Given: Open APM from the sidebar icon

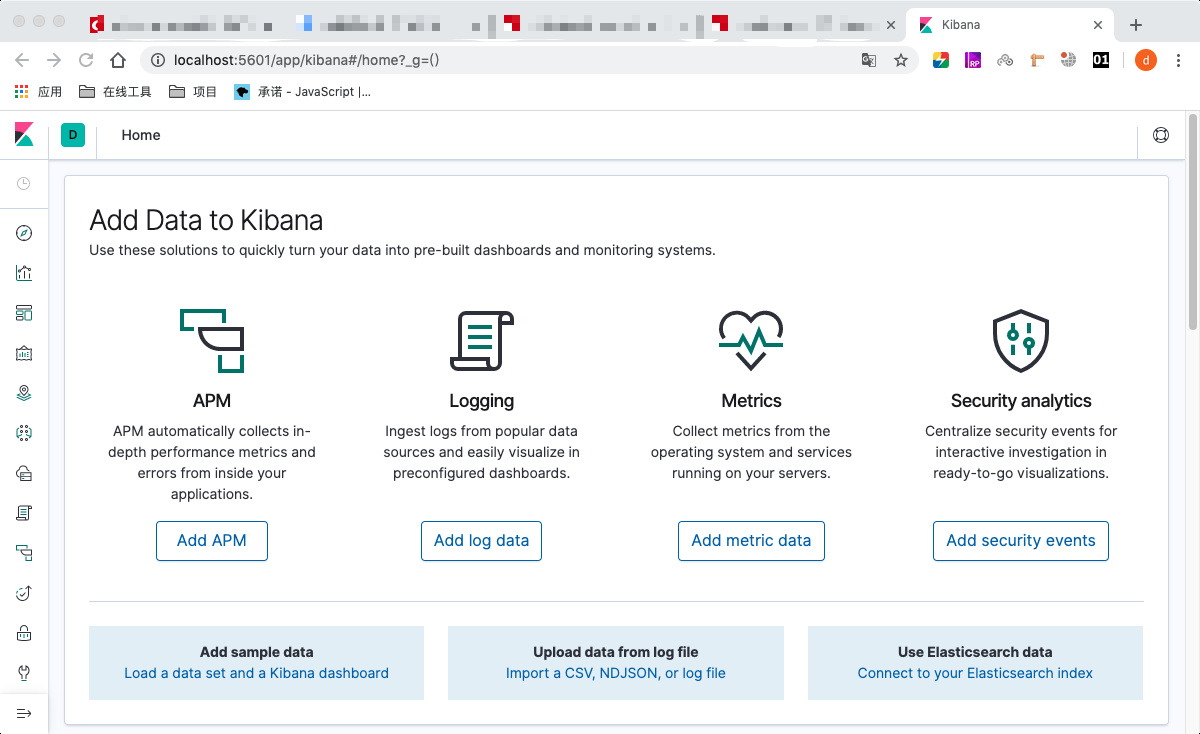Looking at the screenshot, I should point(24,553).
